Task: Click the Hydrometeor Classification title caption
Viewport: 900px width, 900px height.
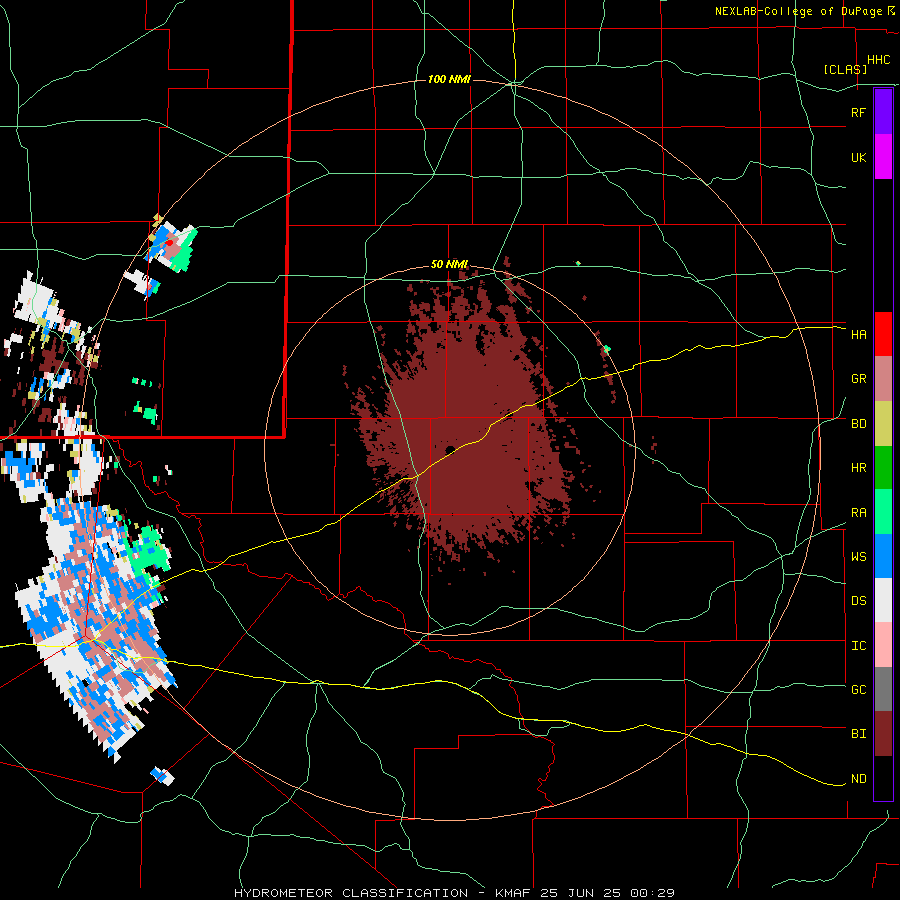Action: coord(455,893)
